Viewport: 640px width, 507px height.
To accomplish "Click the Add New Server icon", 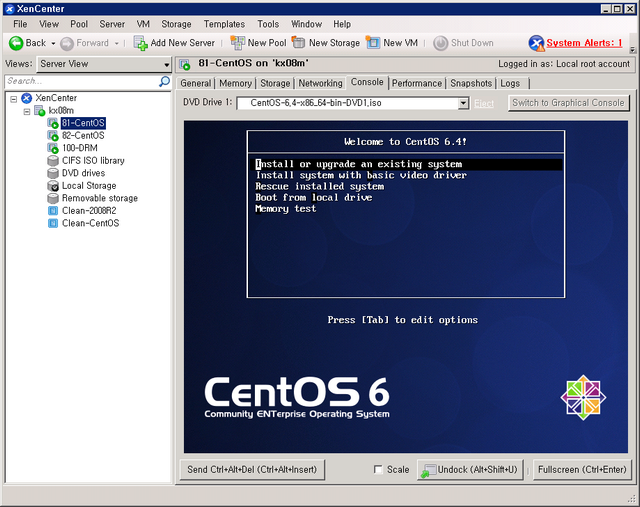I will click(140, 43).
